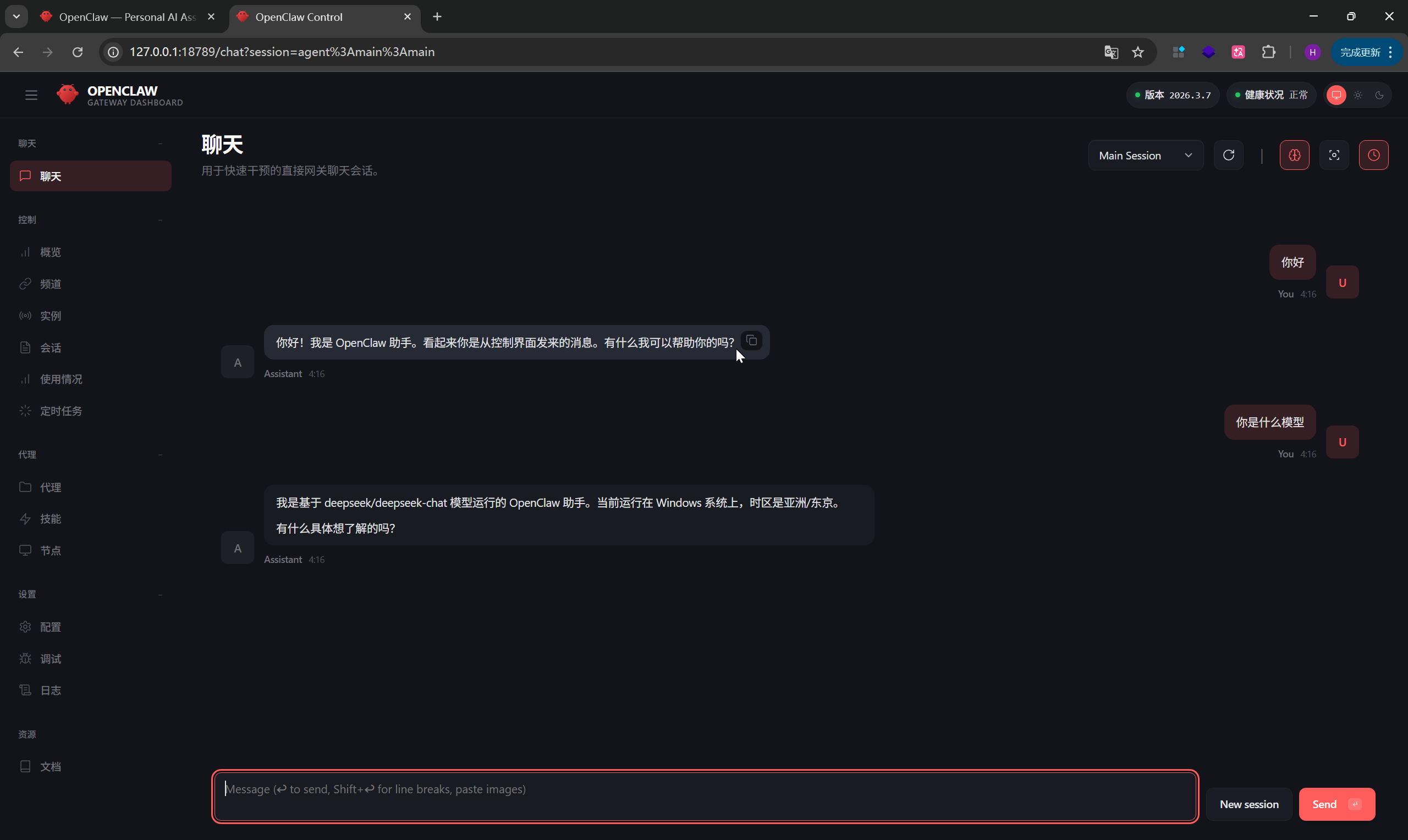Collapse the 聊天 section
The width and height of the screenshot is (1408, 840).
coord(161,143)
